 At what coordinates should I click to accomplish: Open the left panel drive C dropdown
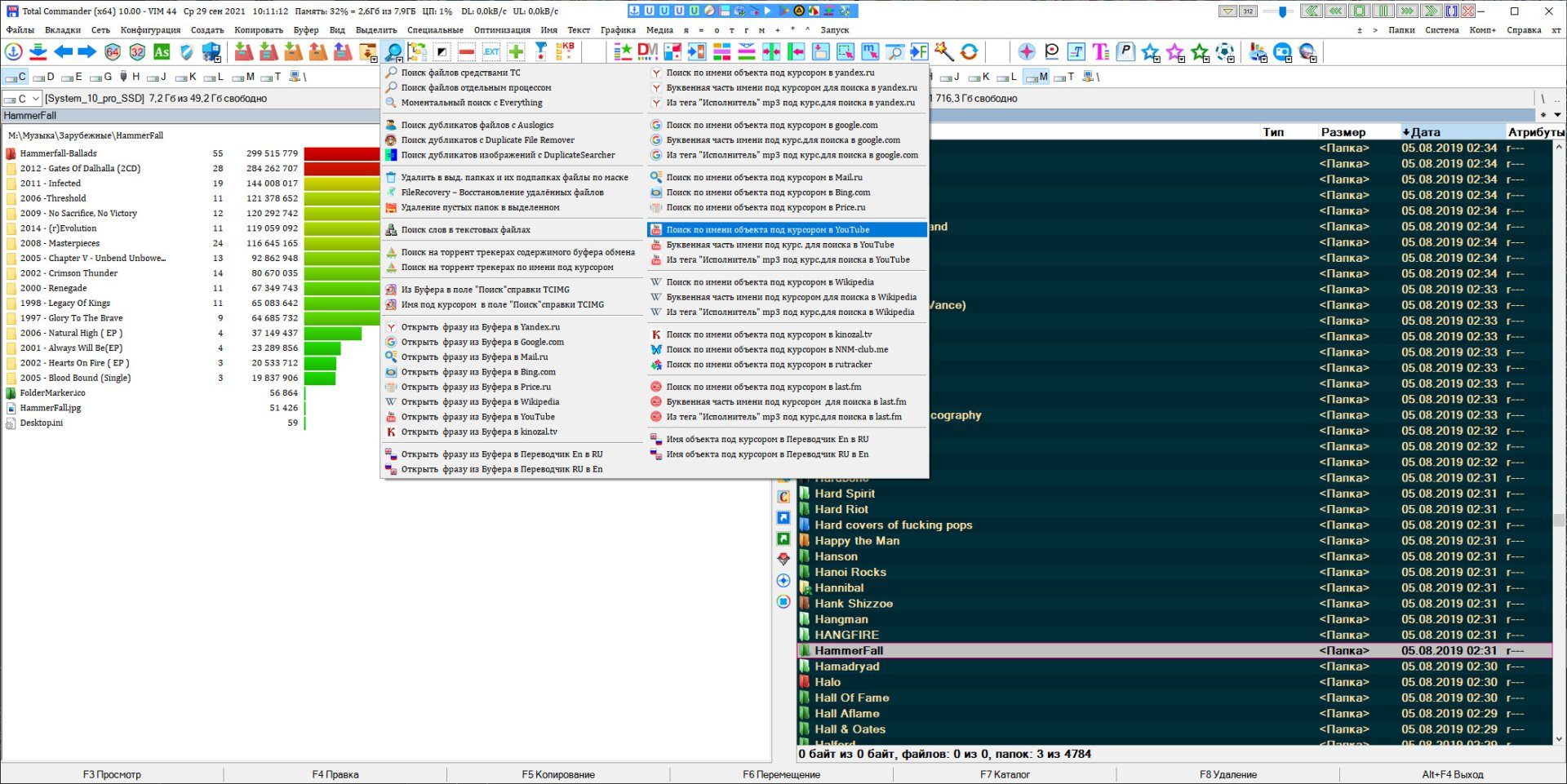coord(35,99)
